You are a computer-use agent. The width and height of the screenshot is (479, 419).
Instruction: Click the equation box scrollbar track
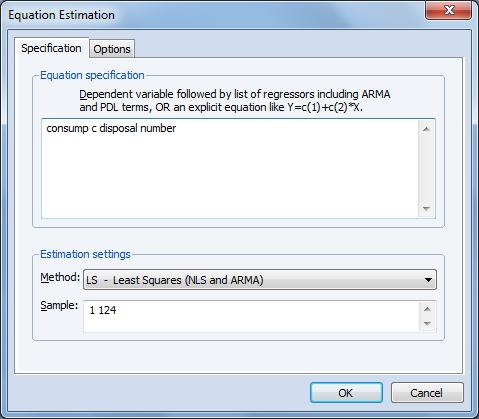[x=426, y=169]
